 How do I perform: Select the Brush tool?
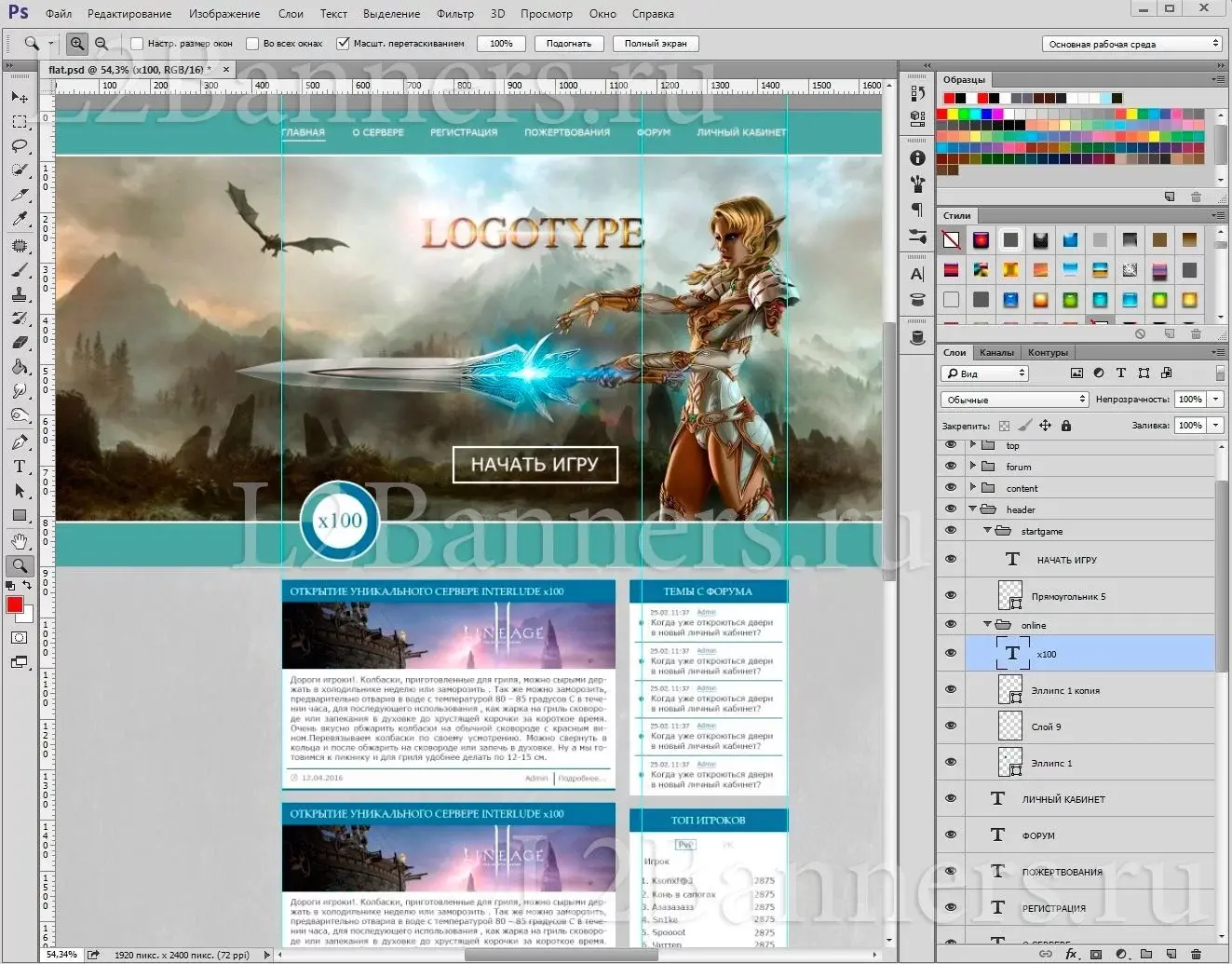(20, 269)
